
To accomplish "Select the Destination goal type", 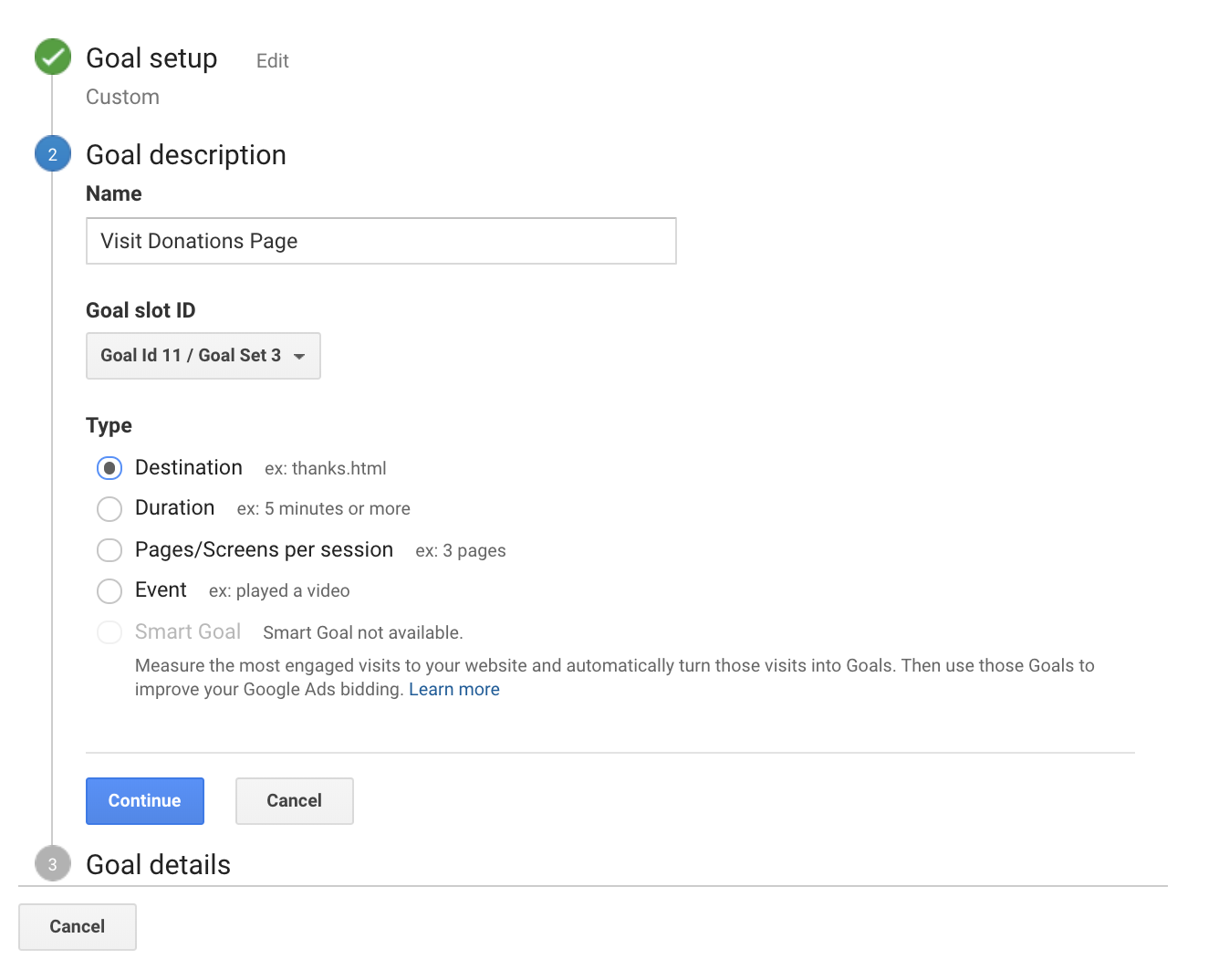I will pyautogui.click(x=109, y=468).
